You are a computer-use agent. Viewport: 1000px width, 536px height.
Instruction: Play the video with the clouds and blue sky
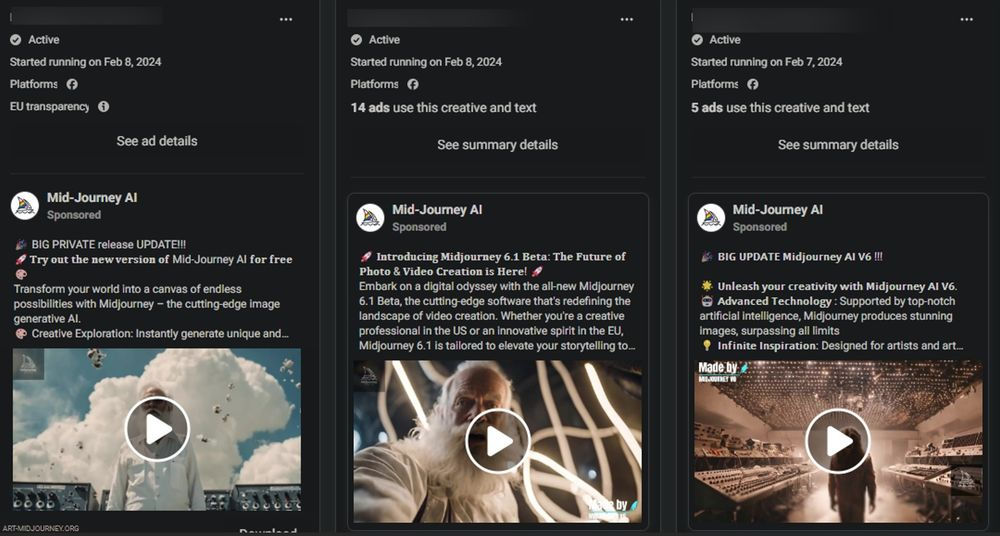click(157, 429)
